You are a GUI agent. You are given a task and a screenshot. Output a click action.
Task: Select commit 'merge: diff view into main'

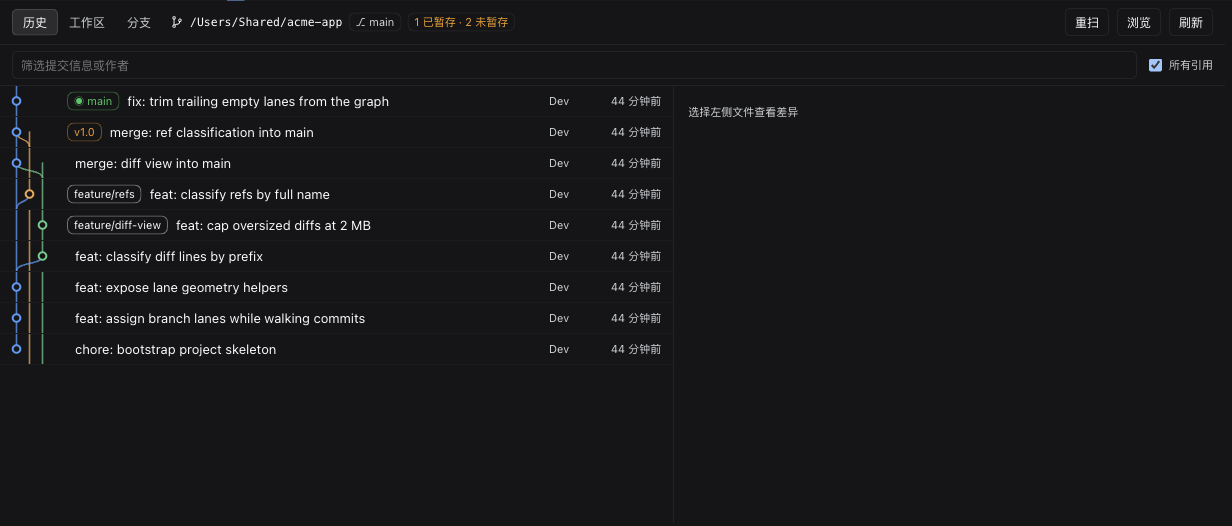click(x=336, y=163)
